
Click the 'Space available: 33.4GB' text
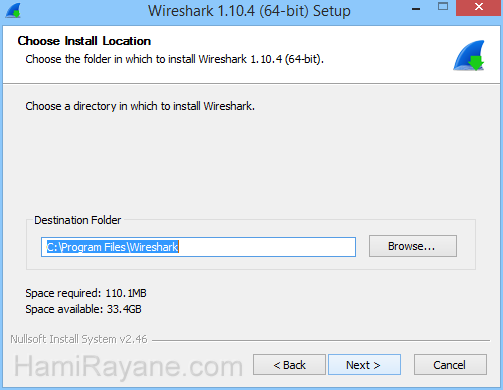(83, 309)
